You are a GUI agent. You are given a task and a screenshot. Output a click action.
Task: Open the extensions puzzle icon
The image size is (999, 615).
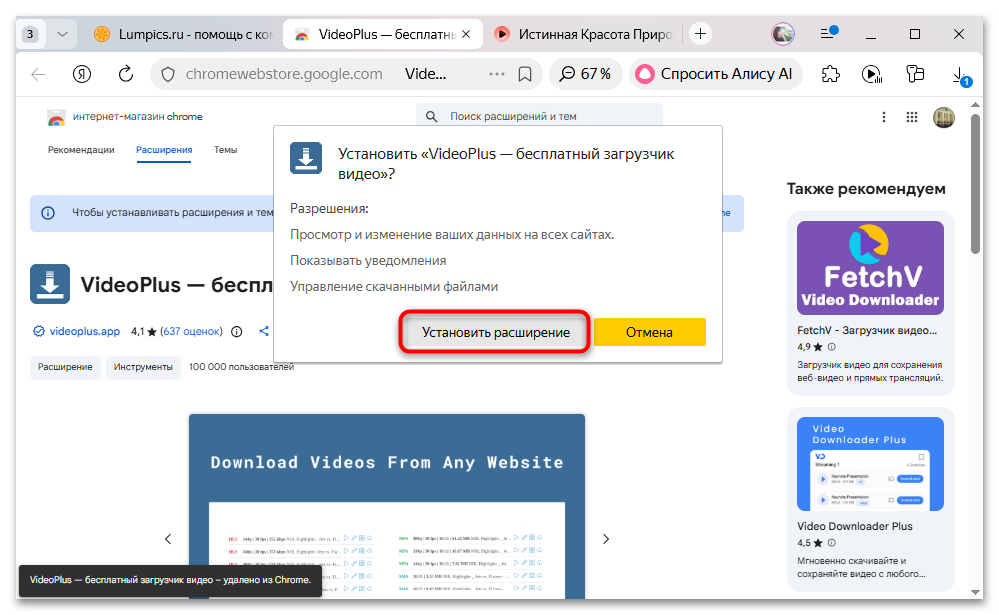pyautogui.click(x=831, y=75)
